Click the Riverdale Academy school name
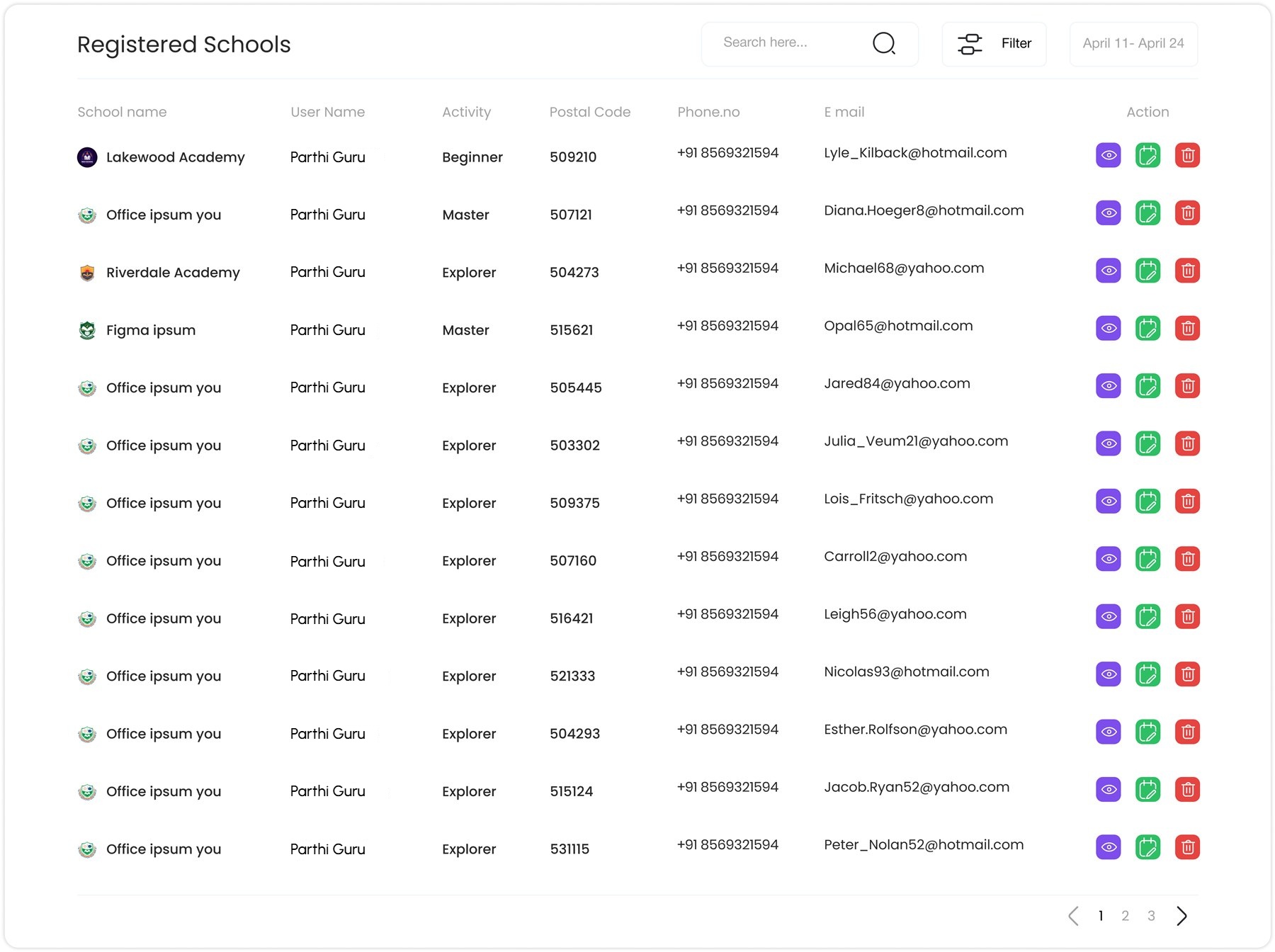This screenshot has height=952, width=1275. 173,273
